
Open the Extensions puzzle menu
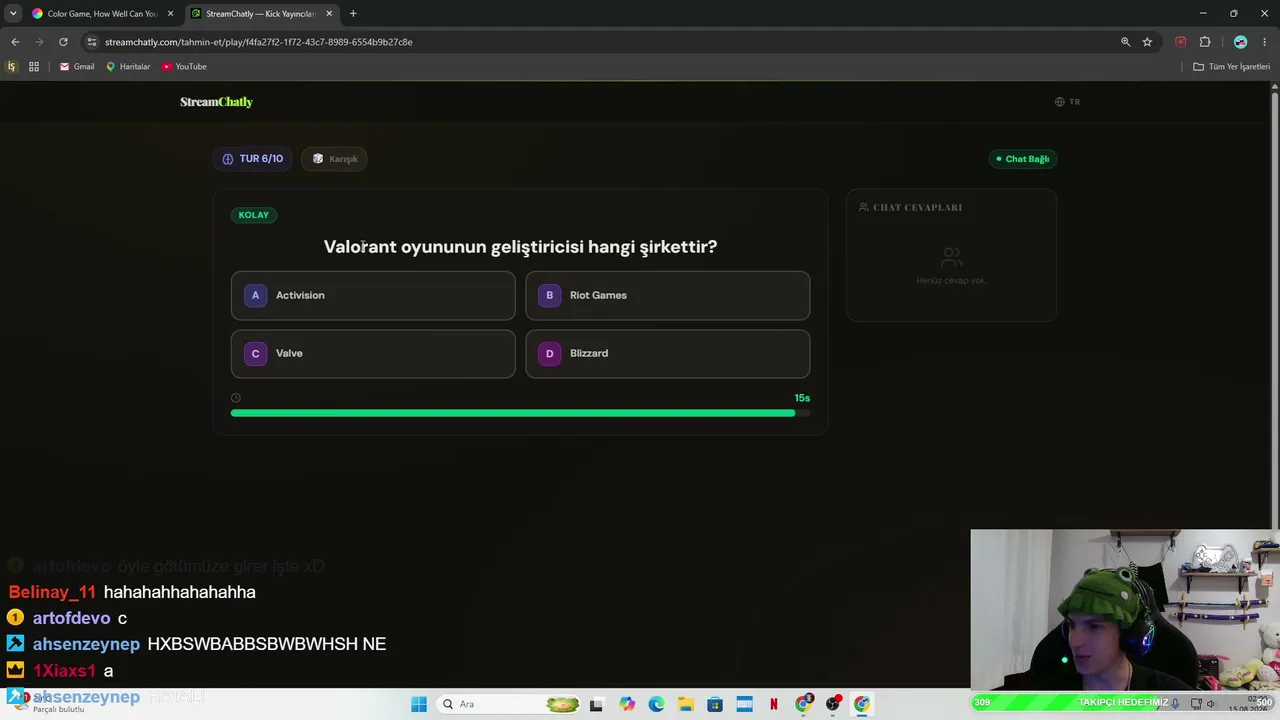pyautogui.click(x=1205, y=42)
